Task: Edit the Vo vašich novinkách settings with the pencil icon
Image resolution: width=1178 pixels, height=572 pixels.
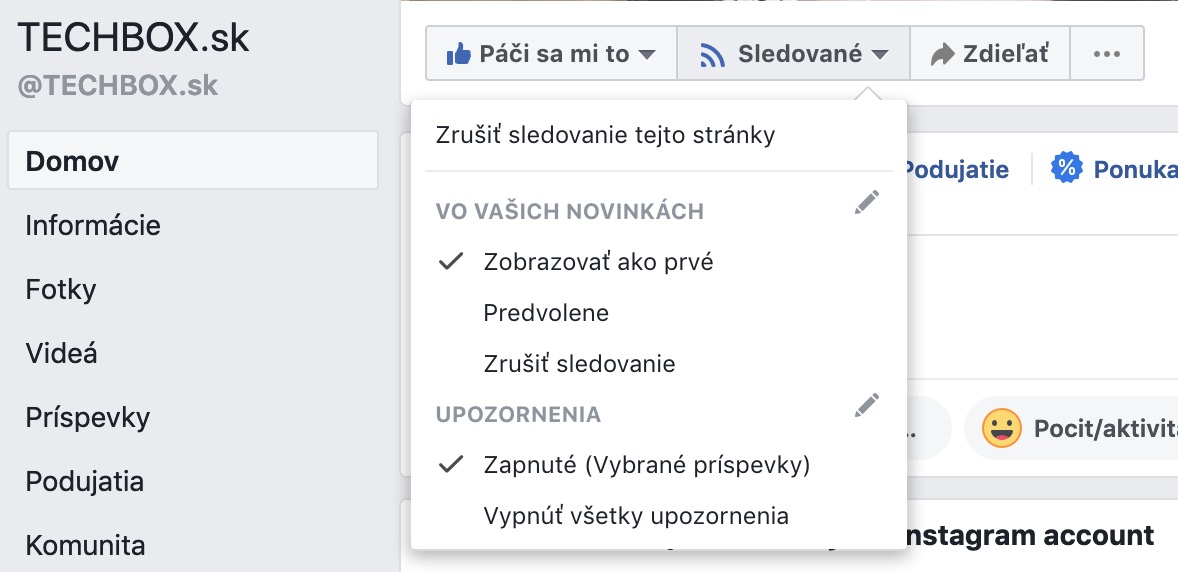Action: tap(867, 202)
